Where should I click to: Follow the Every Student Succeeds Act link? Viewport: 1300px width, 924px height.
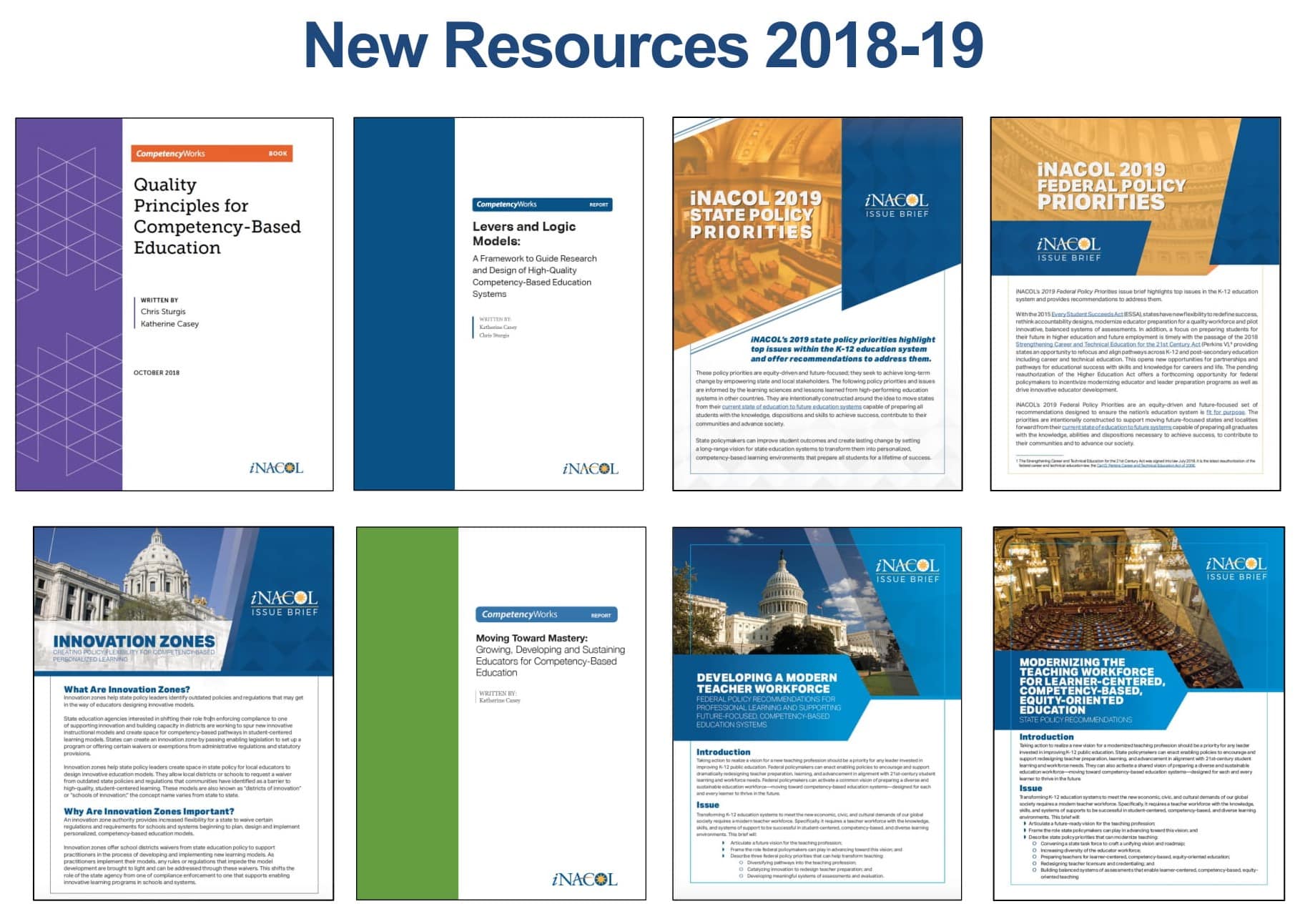1087,314
